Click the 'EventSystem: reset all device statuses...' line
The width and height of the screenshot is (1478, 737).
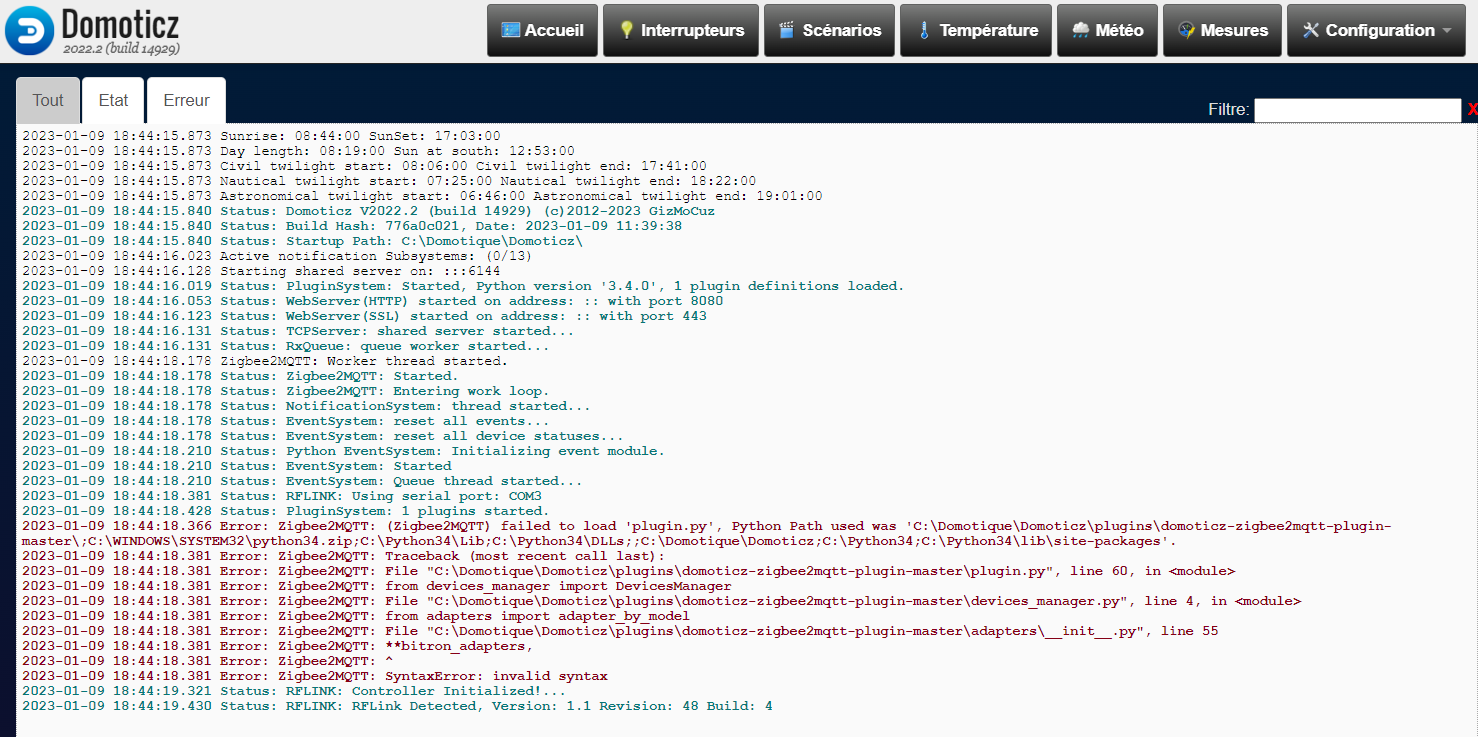click(x=323, y=436)
